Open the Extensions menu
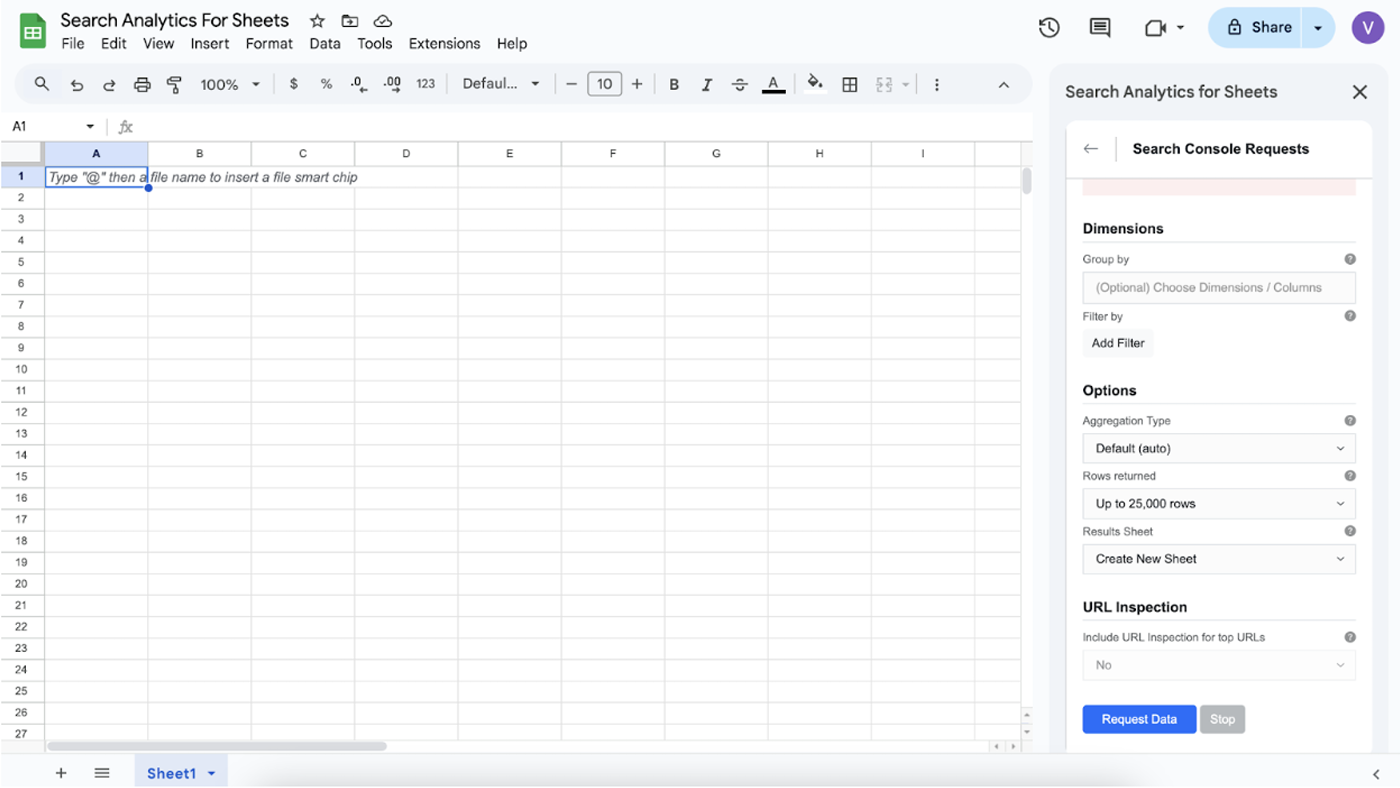Image resolution: width=1400 pixels, height=788 pixels. [x=444, y=44]
